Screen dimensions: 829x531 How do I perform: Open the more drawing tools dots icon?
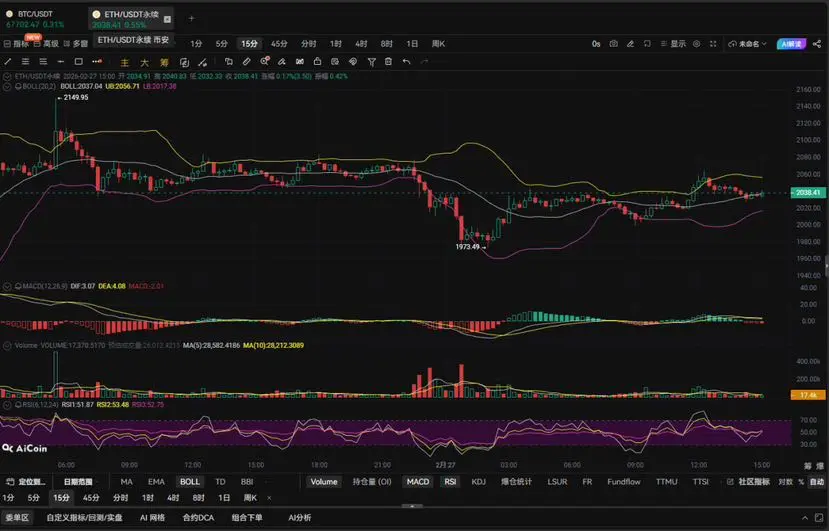(97, 62)
